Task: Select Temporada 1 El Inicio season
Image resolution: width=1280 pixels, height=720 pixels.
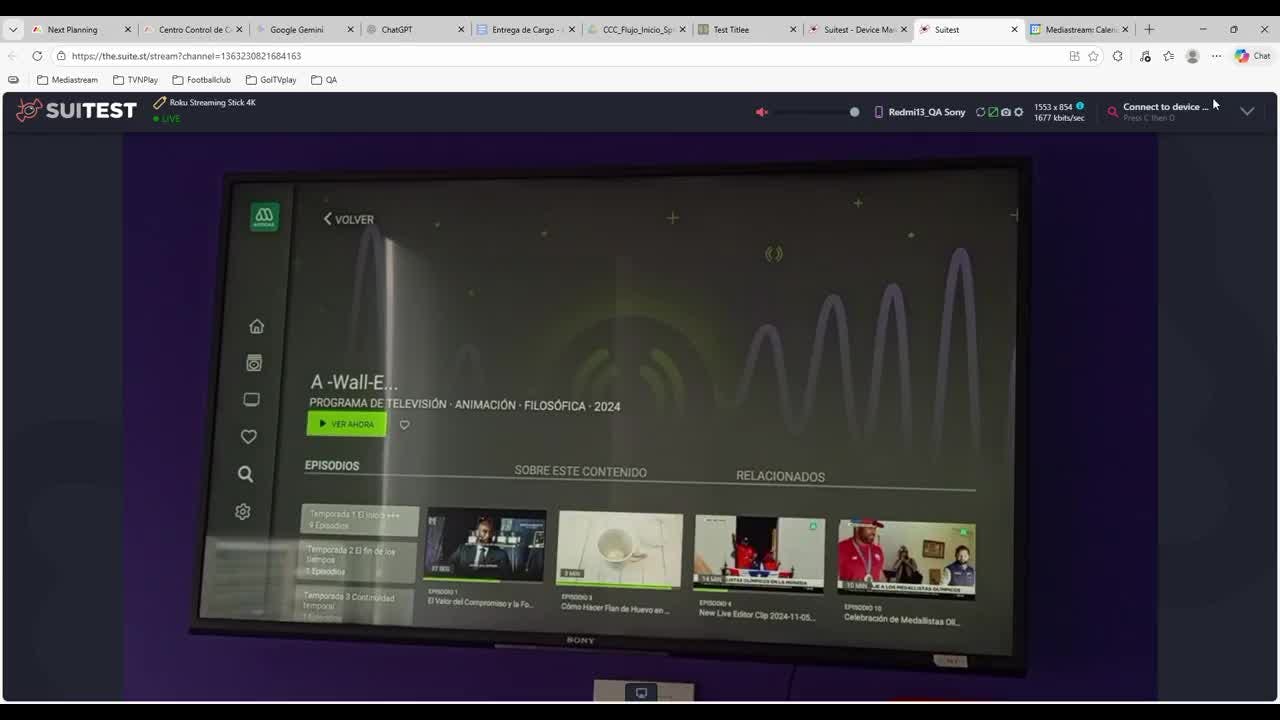Action: [359, 520]
